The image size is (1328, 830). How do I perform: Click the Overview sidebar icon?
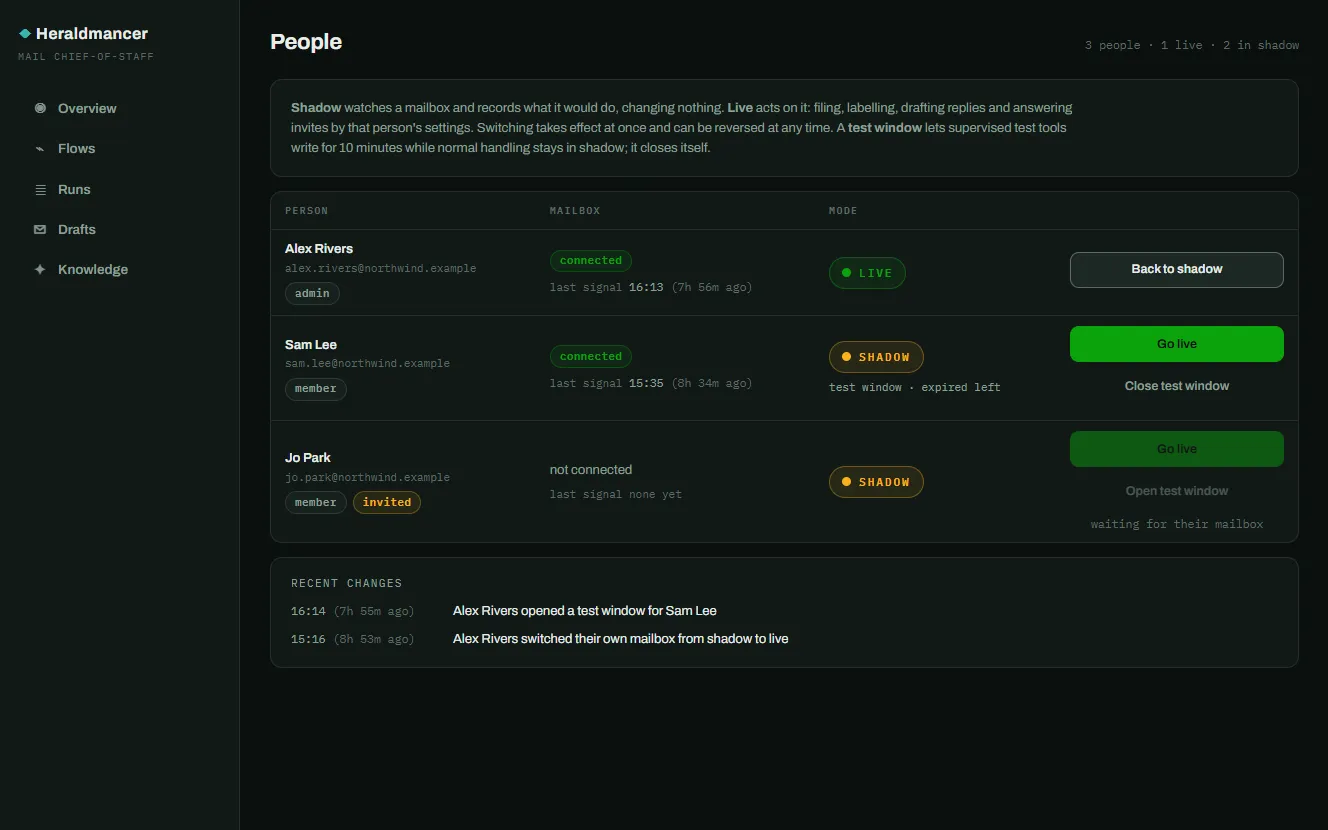click(x=40, y=108)
